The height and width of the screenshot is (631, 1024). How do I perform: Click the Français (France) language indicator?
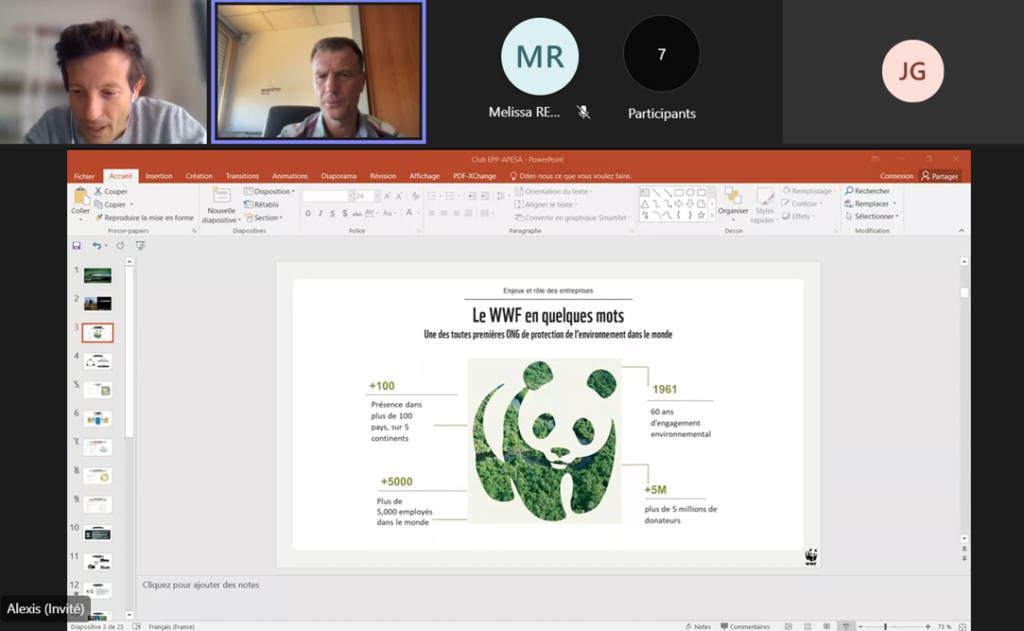click(x=172, y=626)
